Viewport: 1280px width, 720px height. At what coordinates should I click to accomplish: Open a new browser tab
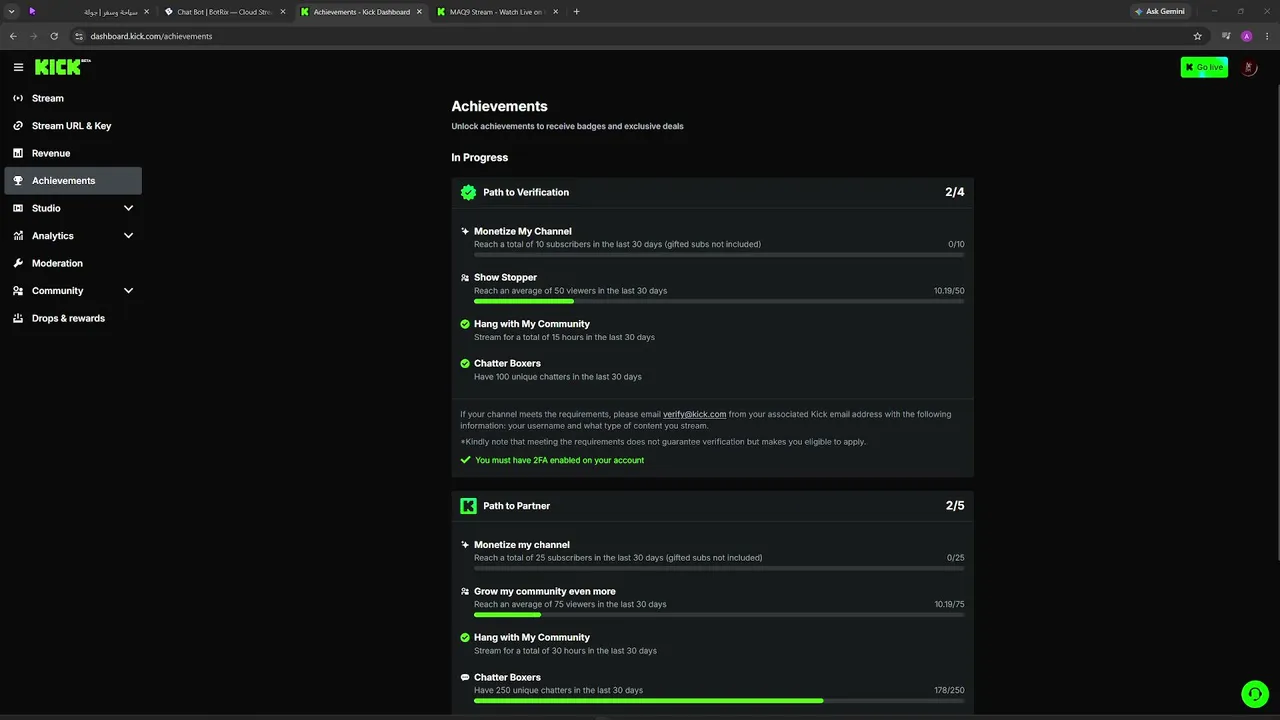pos(576,12)
